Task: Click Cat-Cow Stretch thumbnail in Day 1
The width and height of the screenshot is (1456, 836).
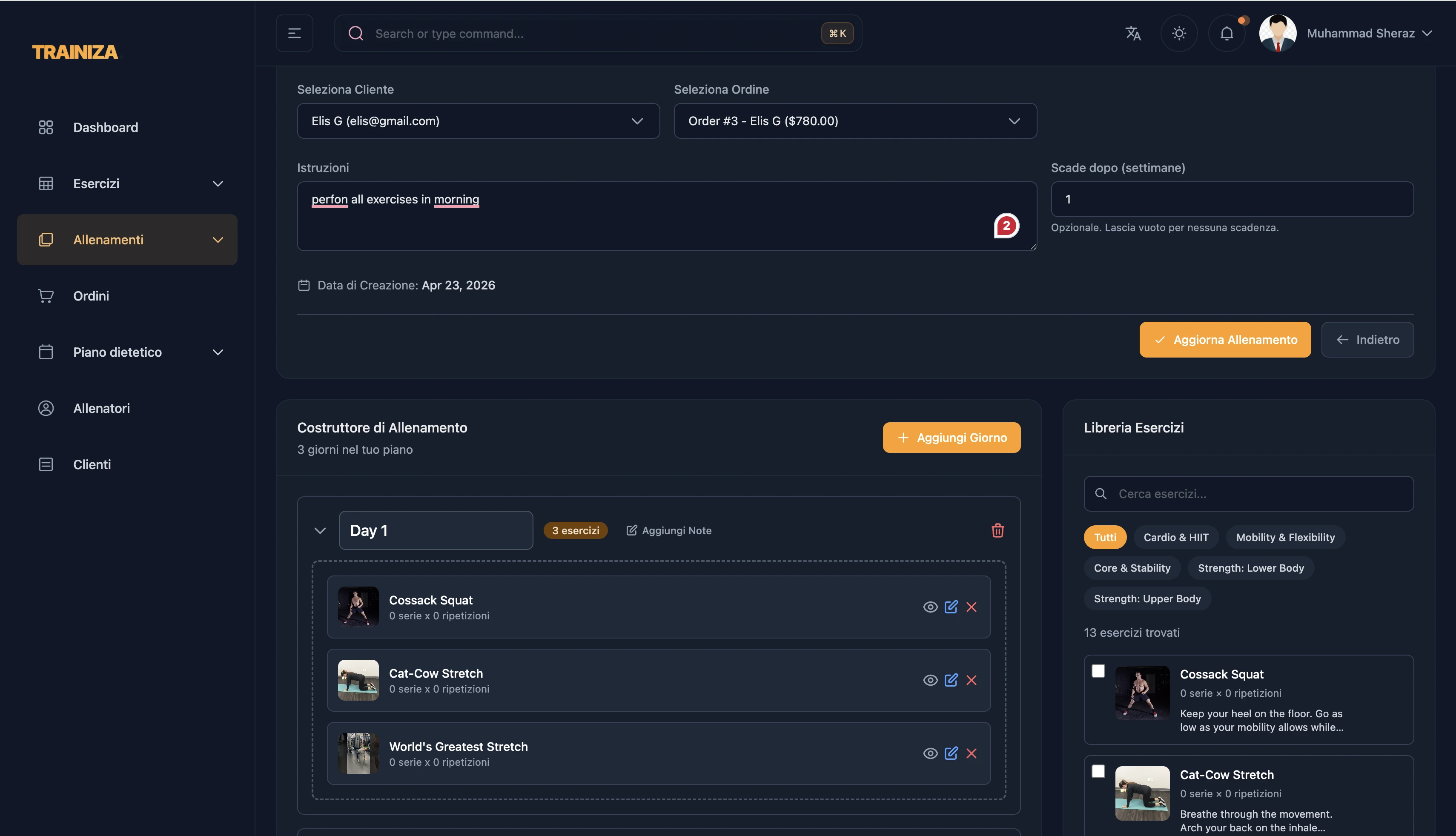Action: click(358, 680)
